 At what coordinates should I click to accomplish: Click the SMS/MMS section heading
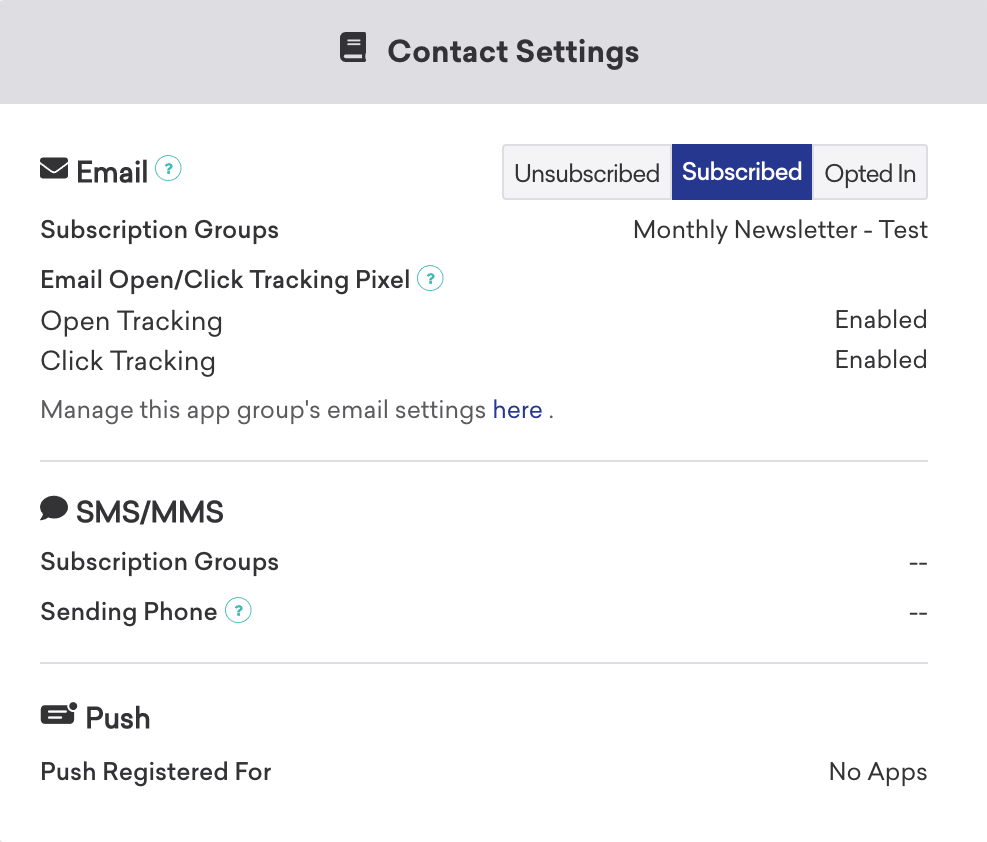click(x=149, y=513)
